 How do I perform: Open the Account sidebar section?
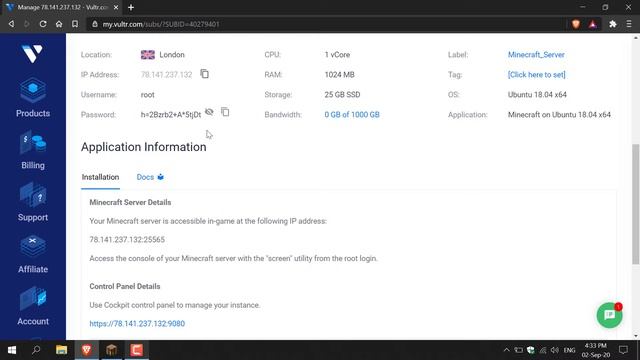pos(33,306)
